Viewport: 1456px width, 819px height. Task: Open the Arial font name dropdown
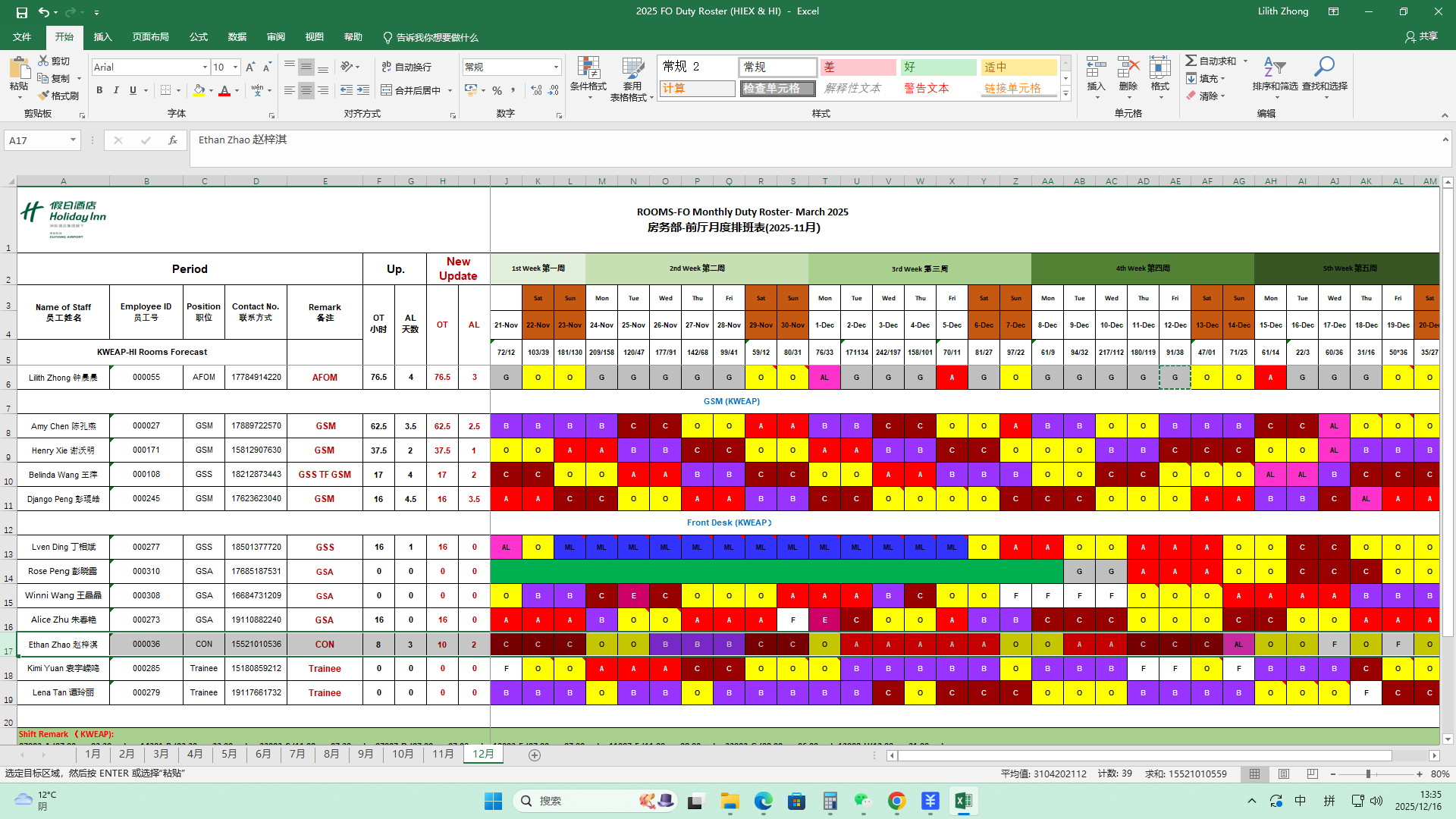205,67
